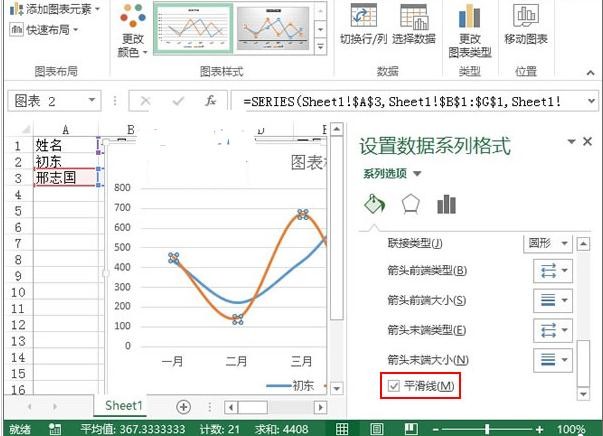603x436 pixels.
Task: Click the 更改图表类型 icon
Action: (x=470, y=16)
